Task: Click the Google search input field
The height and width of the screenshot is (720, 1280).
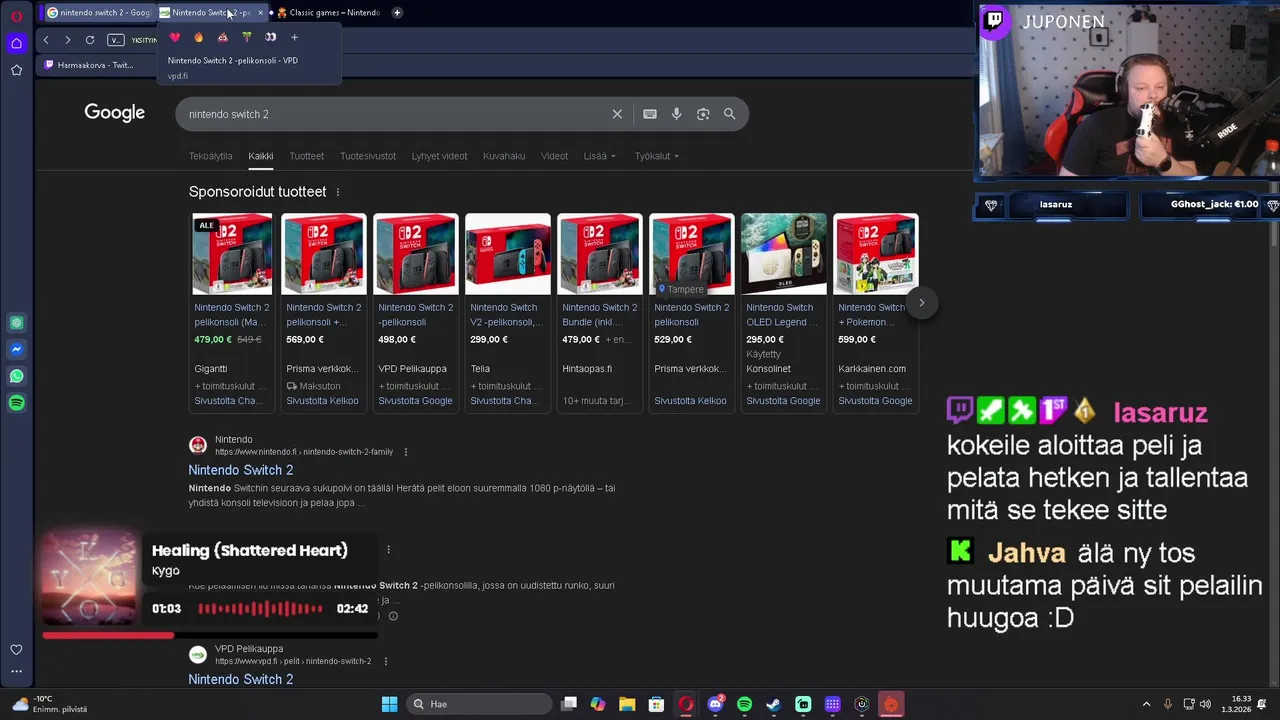Action: 395,114
